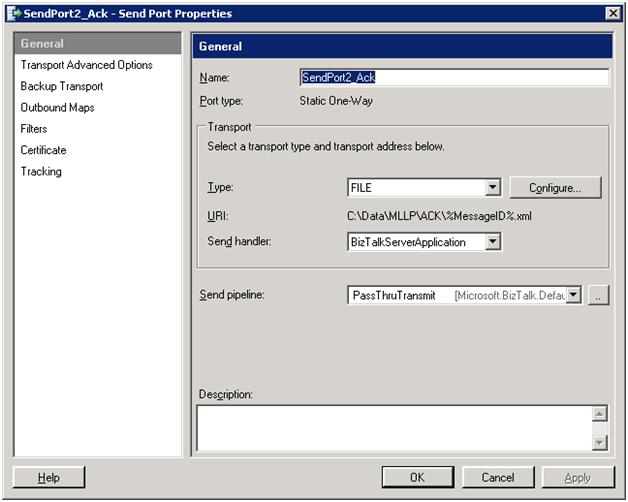
Task: Open the Send pipeline dropdown arrow
Action: [574, 295]
